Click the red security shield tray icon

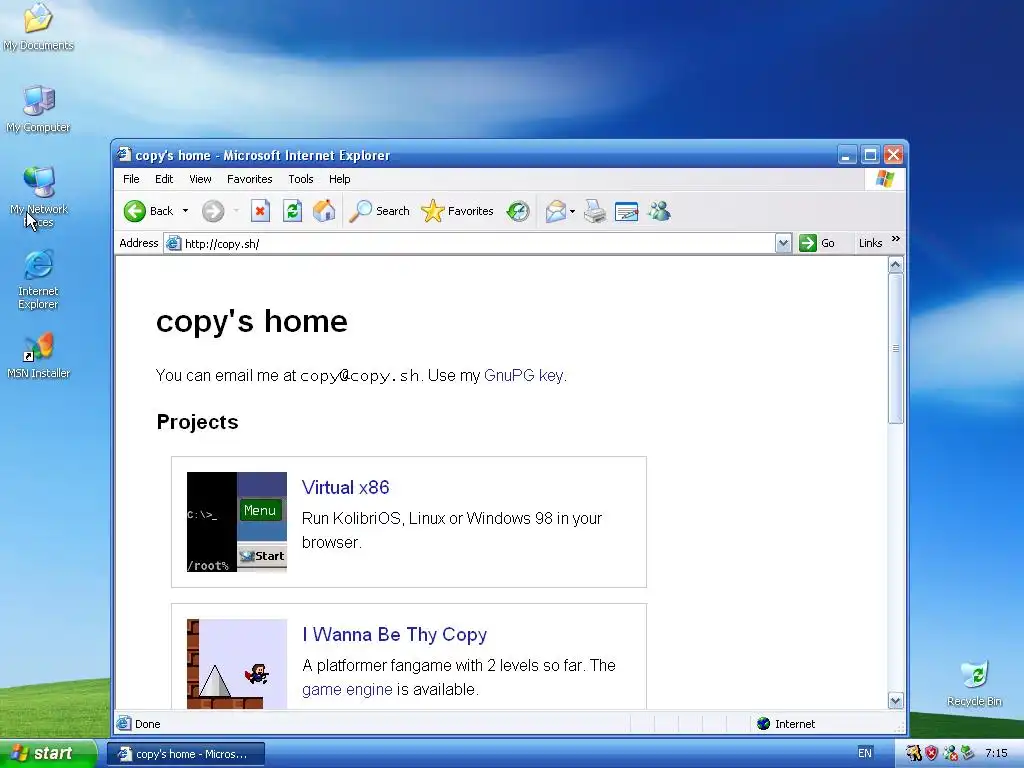pos(931,753)
